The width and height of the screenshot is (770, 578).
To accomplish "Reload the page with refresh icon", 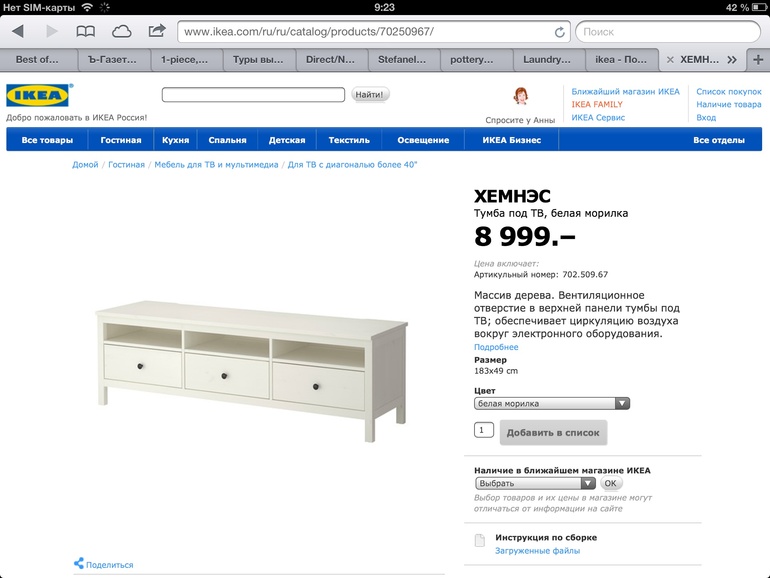I will click(559, 32).
